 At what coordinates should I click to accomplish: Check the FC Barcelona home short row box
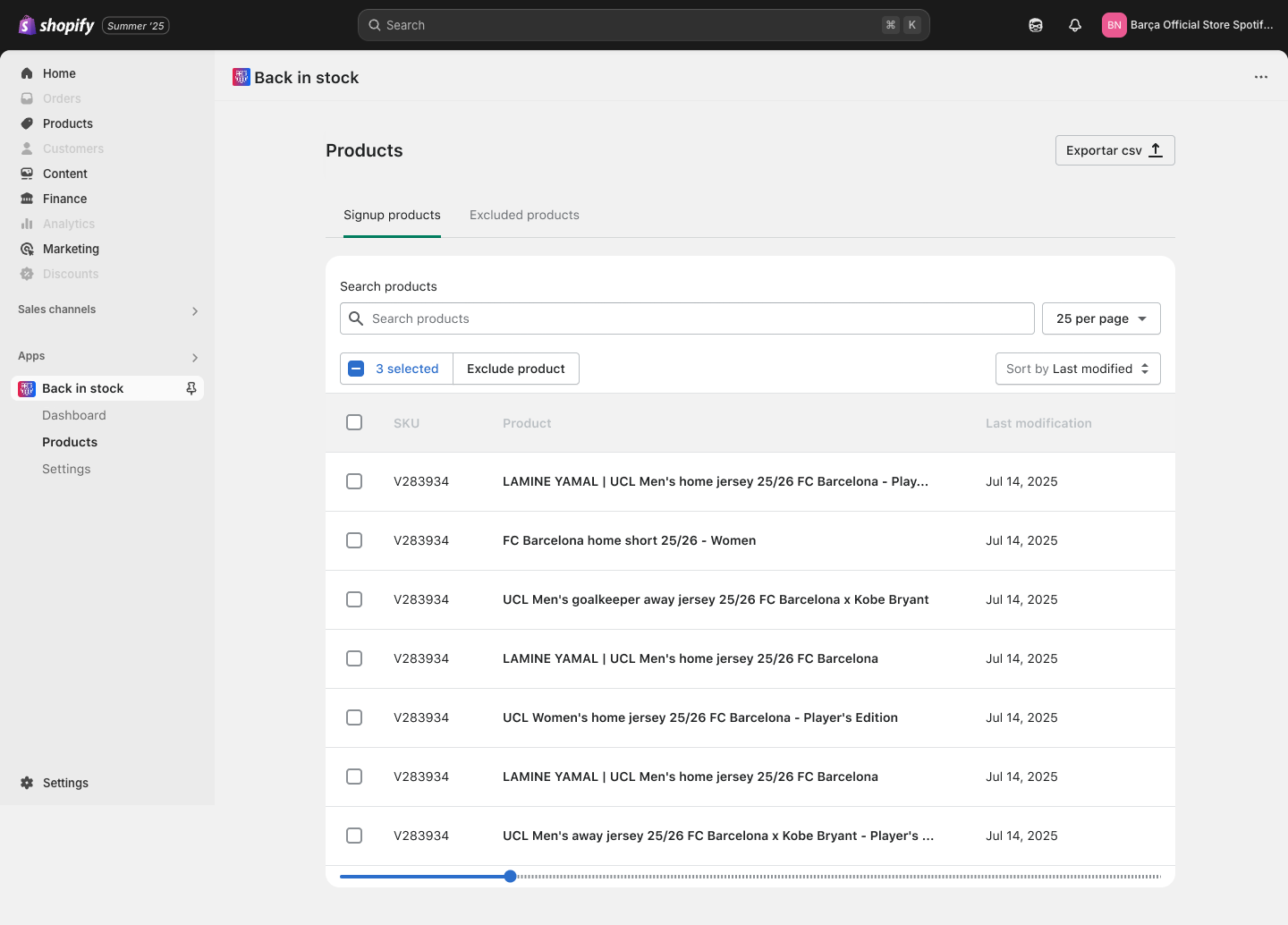tap(354, 540)
